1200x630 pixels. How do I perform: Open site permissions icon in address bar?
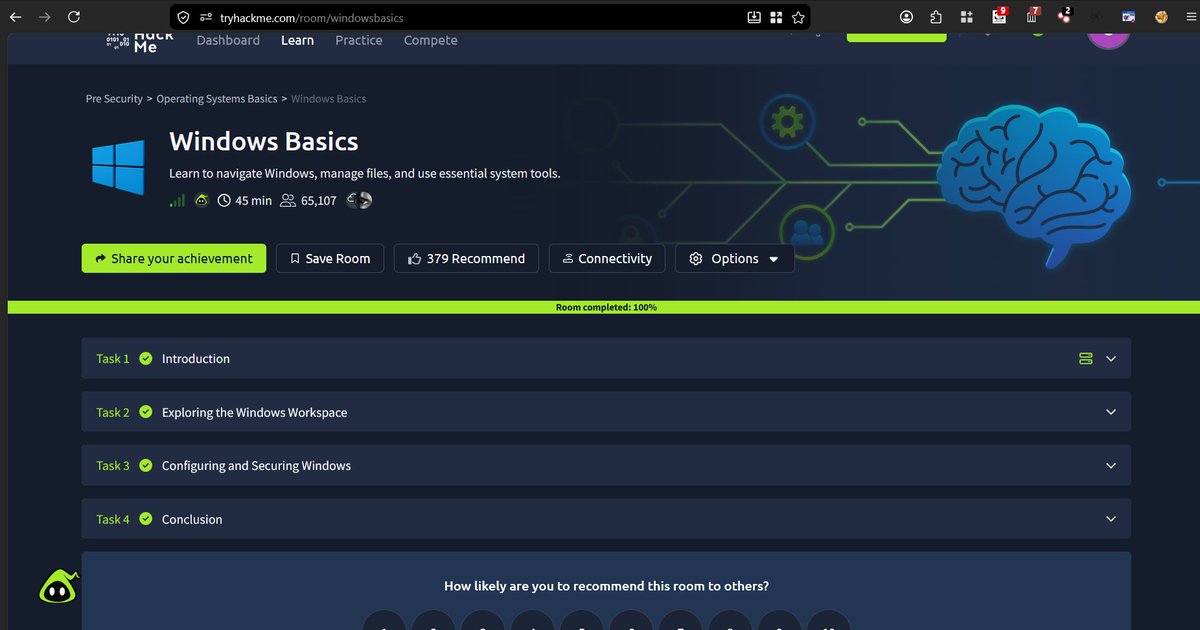coord(206,17)
